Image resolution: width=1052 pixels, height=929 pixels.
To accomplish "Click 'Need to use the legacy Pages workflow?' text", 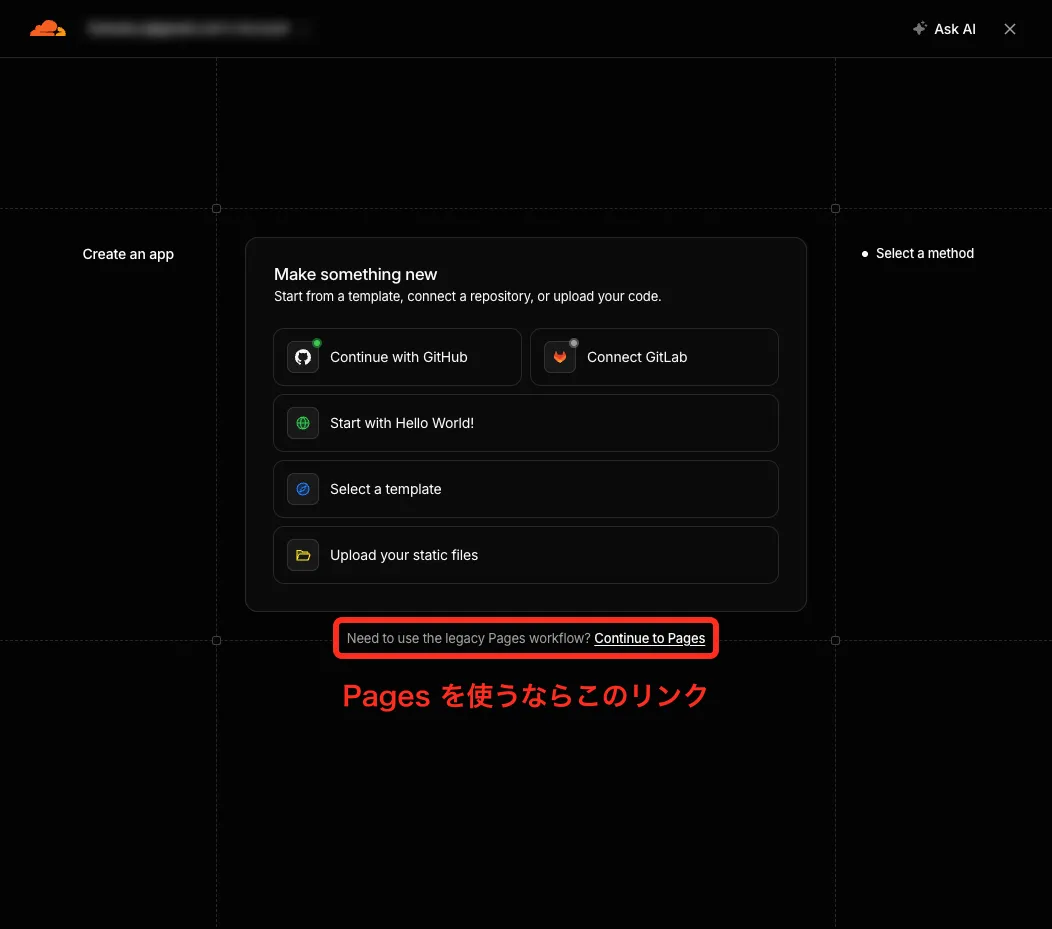I will click(x=468, y=638).
